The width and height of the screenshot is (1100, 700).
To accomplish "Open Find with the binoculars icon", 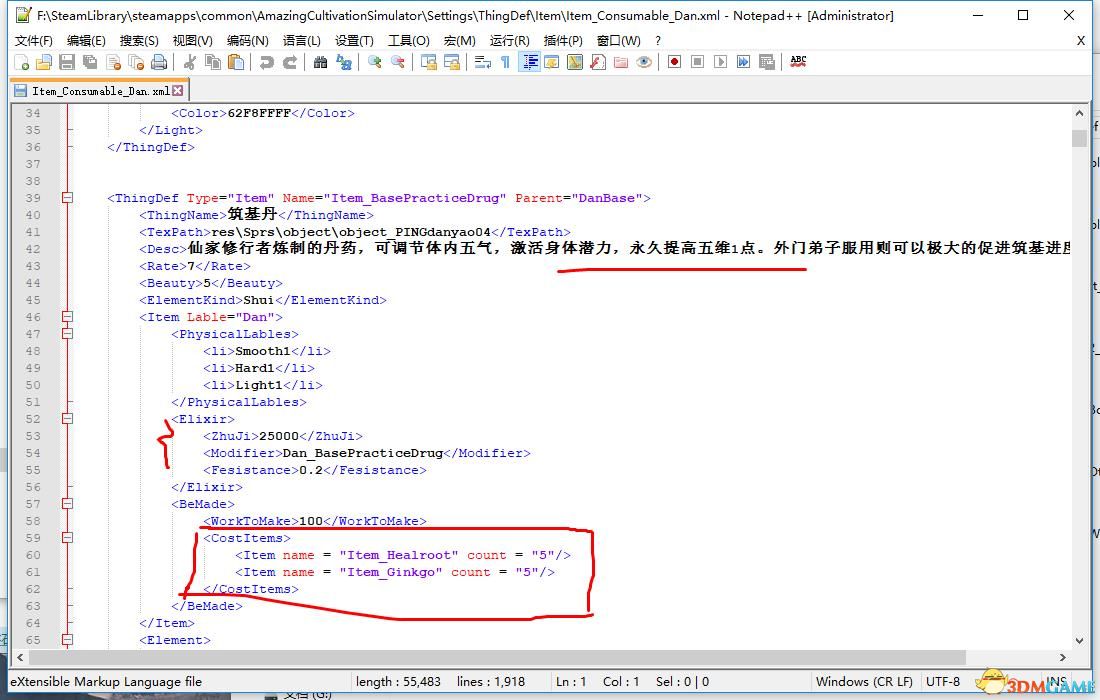I will 321,62.
